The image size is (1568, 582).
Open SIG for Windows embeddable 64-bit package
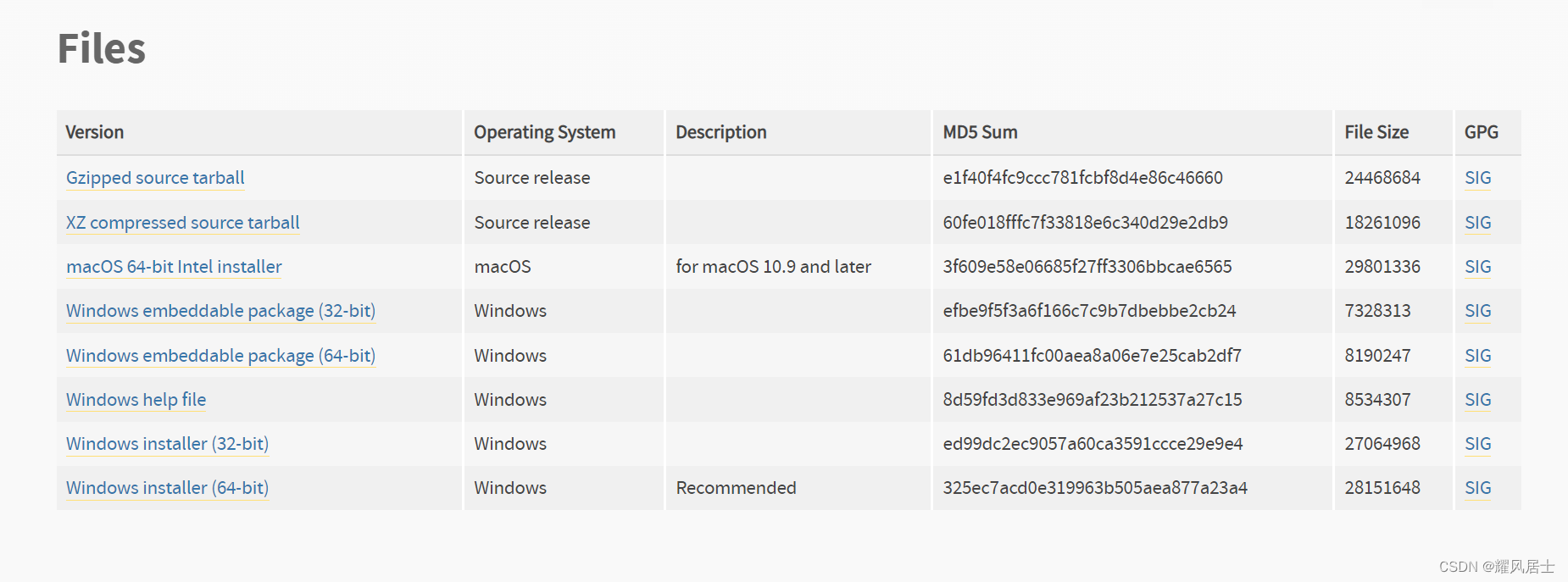click(x=1477, y=356)
